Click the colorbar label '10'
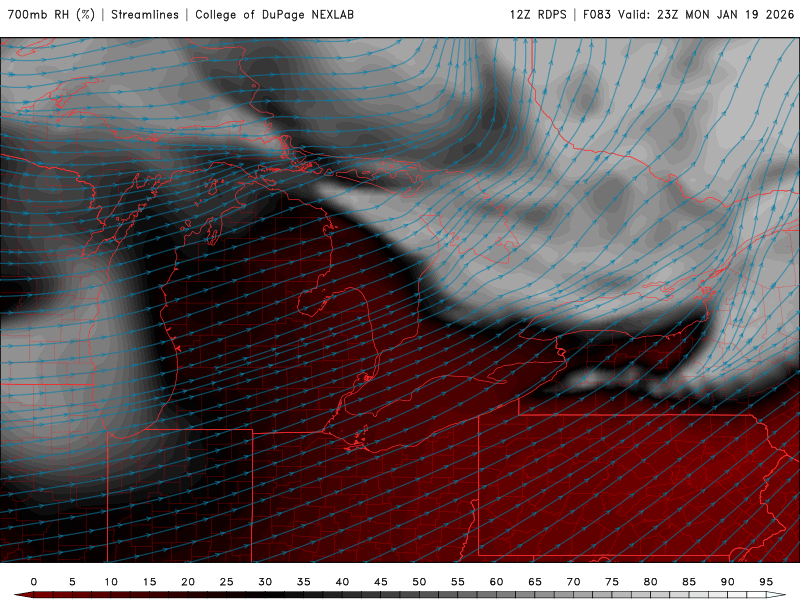Image resolution: width=800 pixels, height=600 pixels. [111, 582]
